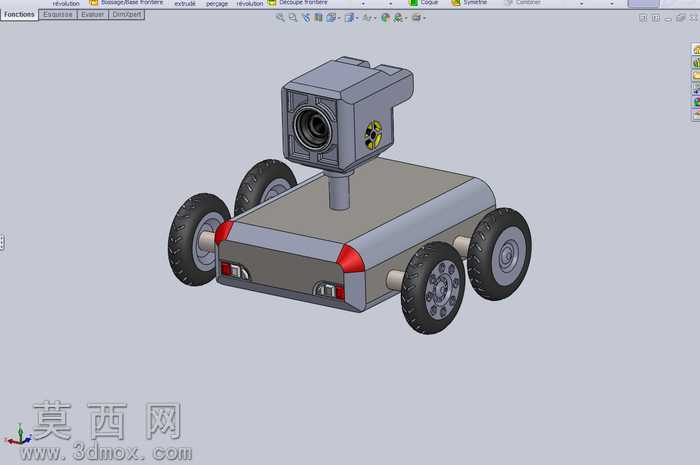Switch to the Evaluer tab
The image size is (700, 465).
pyautogui.click(x=92, y=15)
